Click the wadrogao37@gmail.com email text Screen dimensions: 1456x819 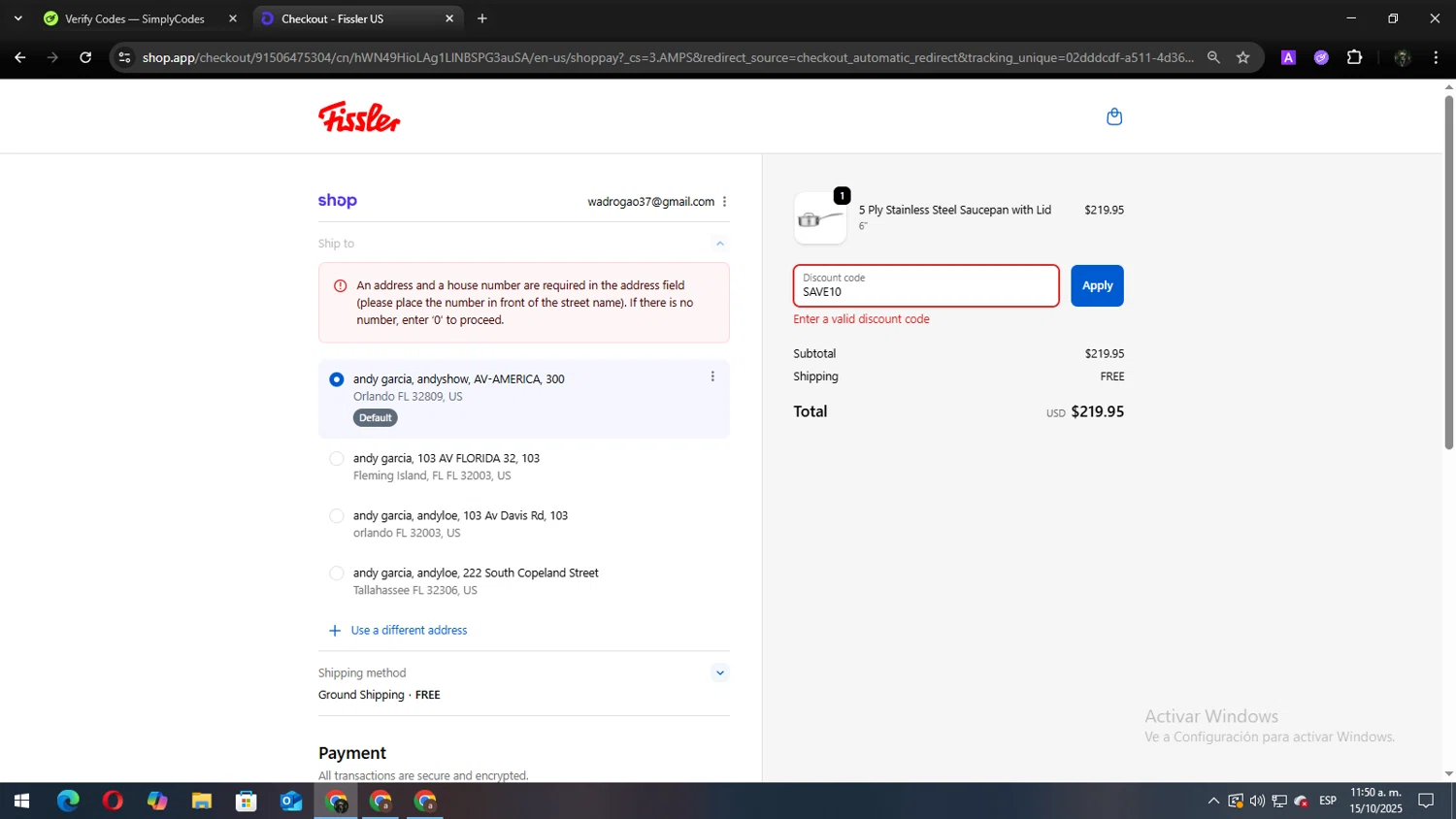pos(650,202)
